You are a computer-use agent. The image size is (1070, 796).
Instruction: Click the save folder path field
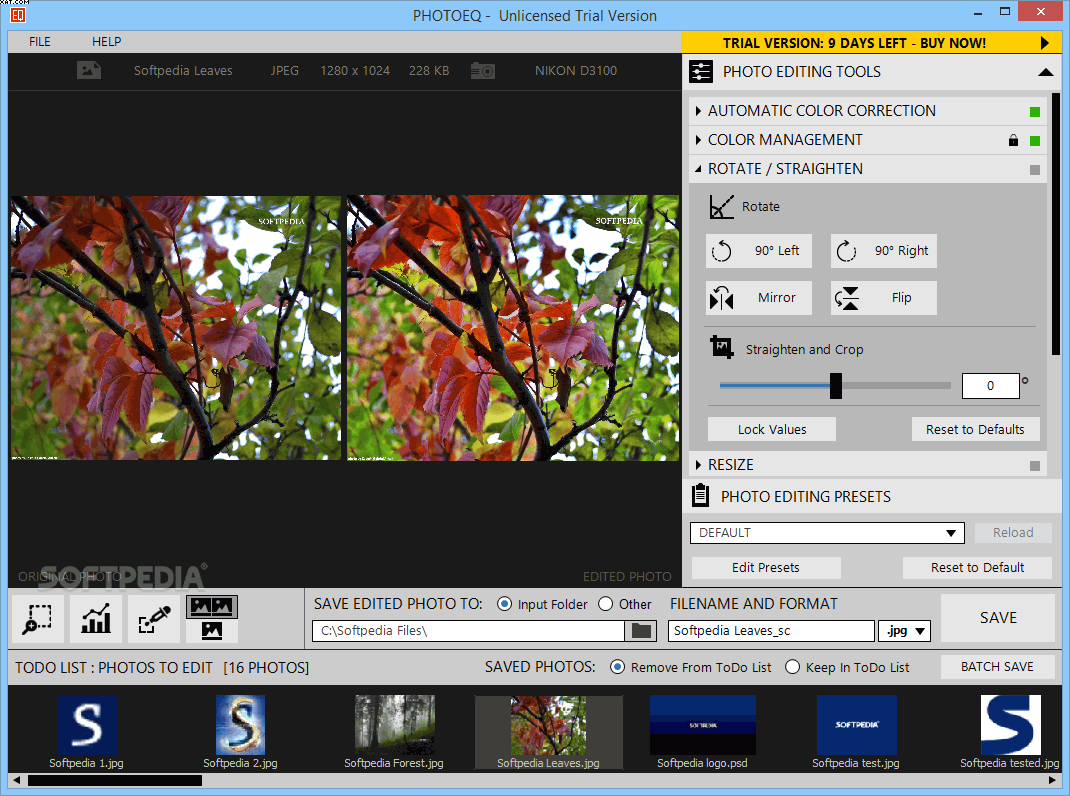point(468,631)
